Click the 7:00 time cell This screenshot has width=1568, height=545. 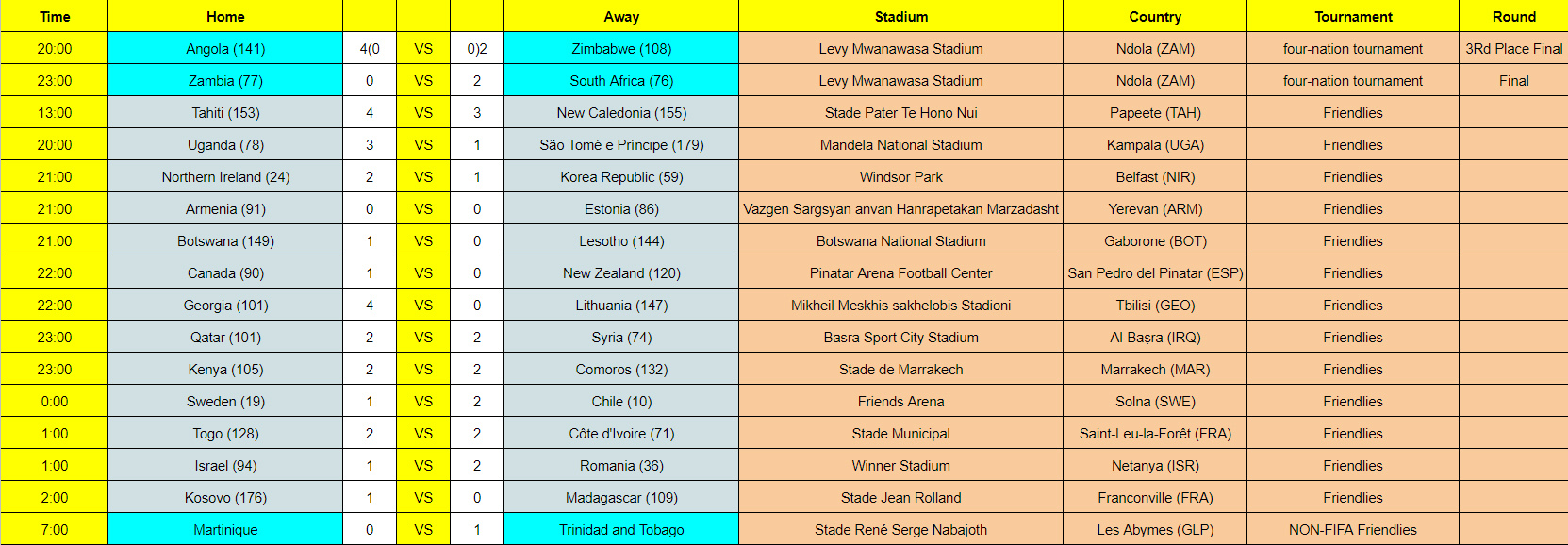pos(55,530)
